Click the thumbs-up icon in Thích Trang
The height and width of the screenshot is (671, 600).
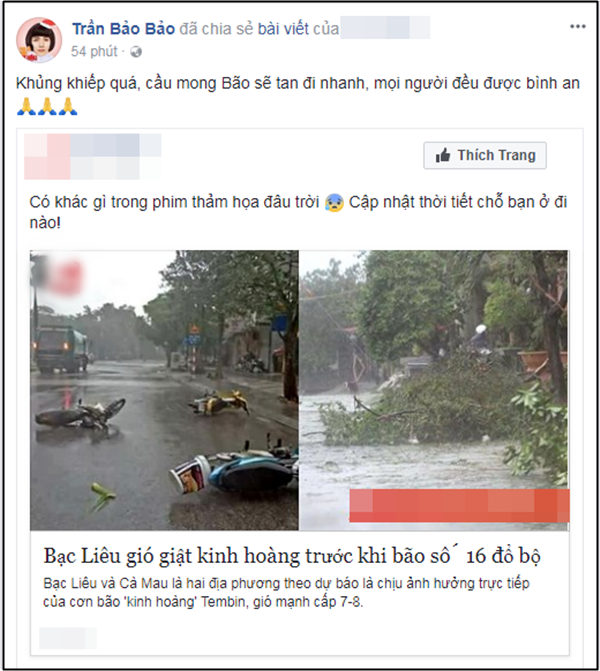[443, 155]
